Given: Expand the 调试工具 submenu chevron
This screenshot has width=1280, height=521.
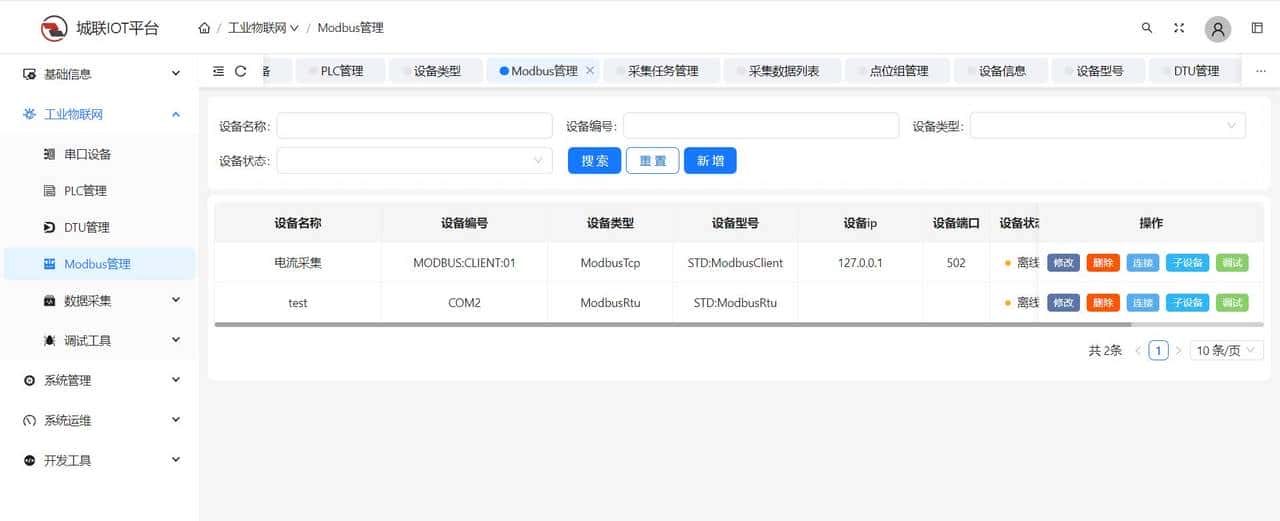Looking at the screenshot, I should tap(176, 339).
